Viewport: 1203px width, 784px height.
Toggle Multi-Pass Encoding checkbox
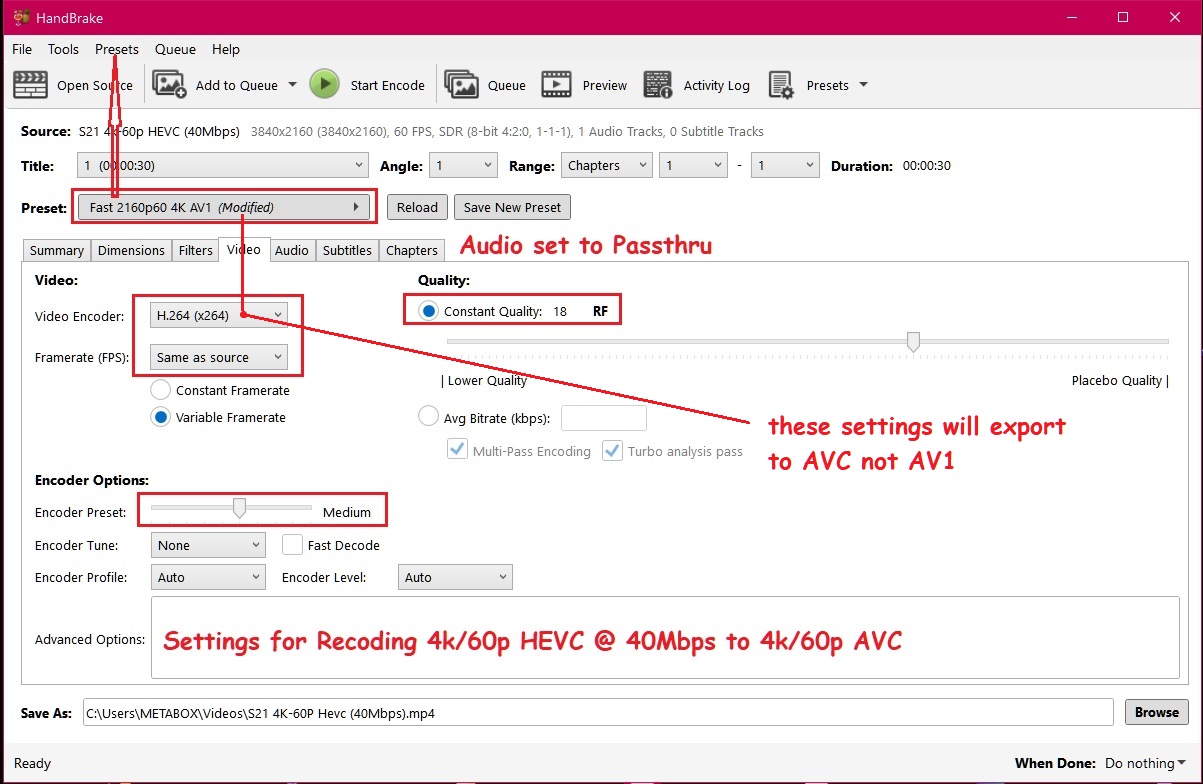click(x=457, y=450)
